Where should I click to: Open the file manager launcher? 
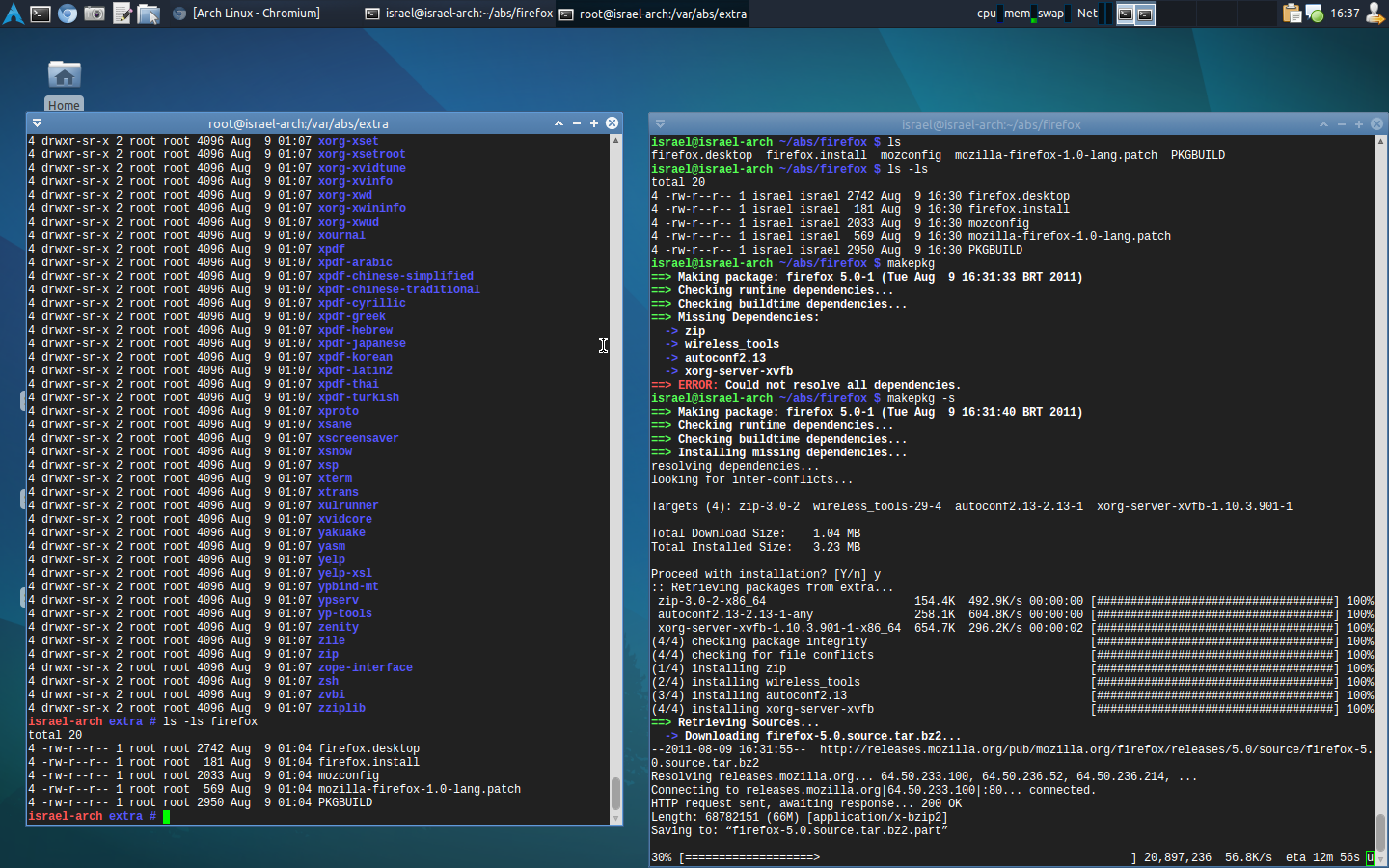149,14
